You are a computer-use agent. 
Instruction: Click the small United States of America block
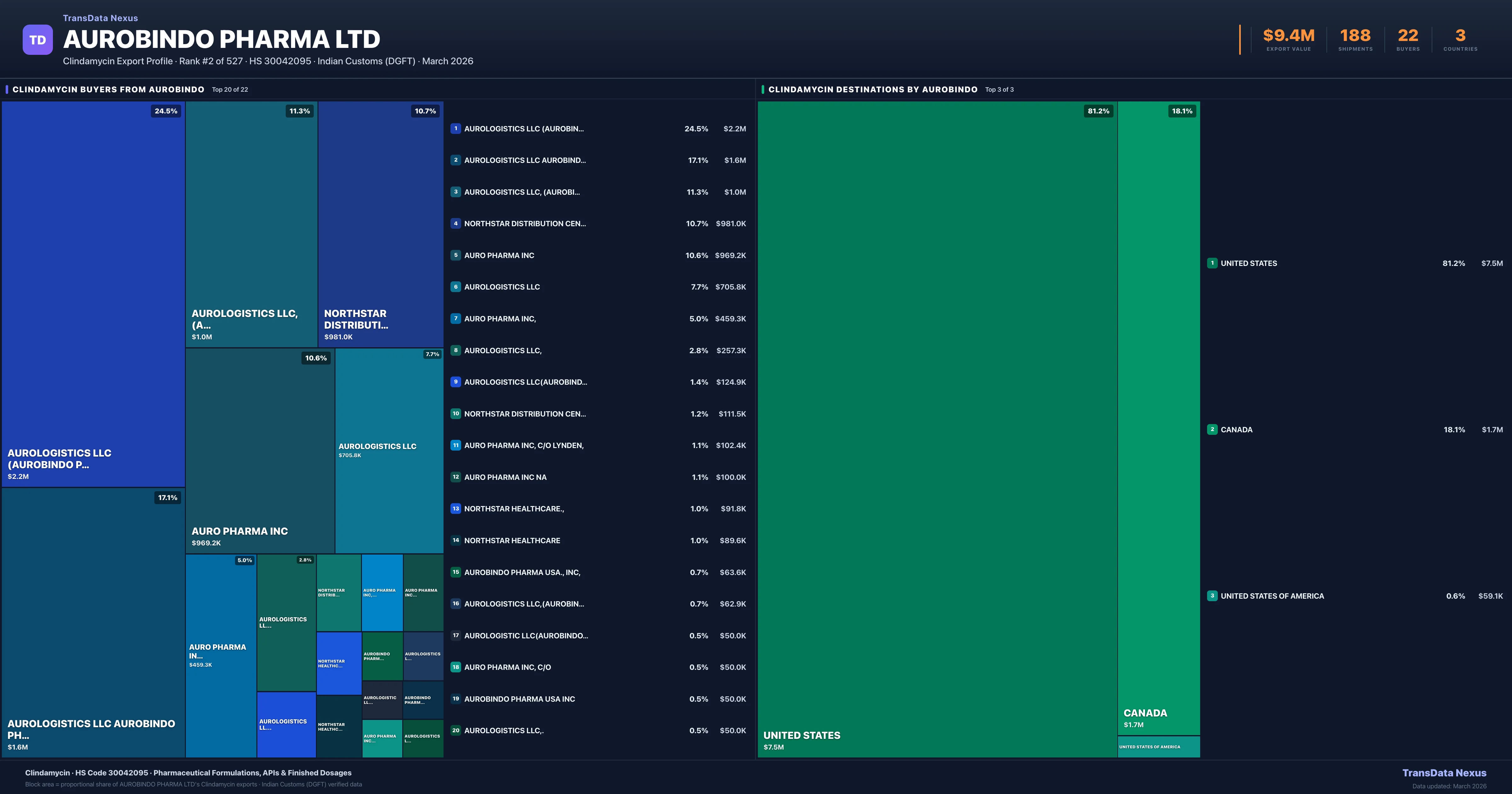point(1159,747)
